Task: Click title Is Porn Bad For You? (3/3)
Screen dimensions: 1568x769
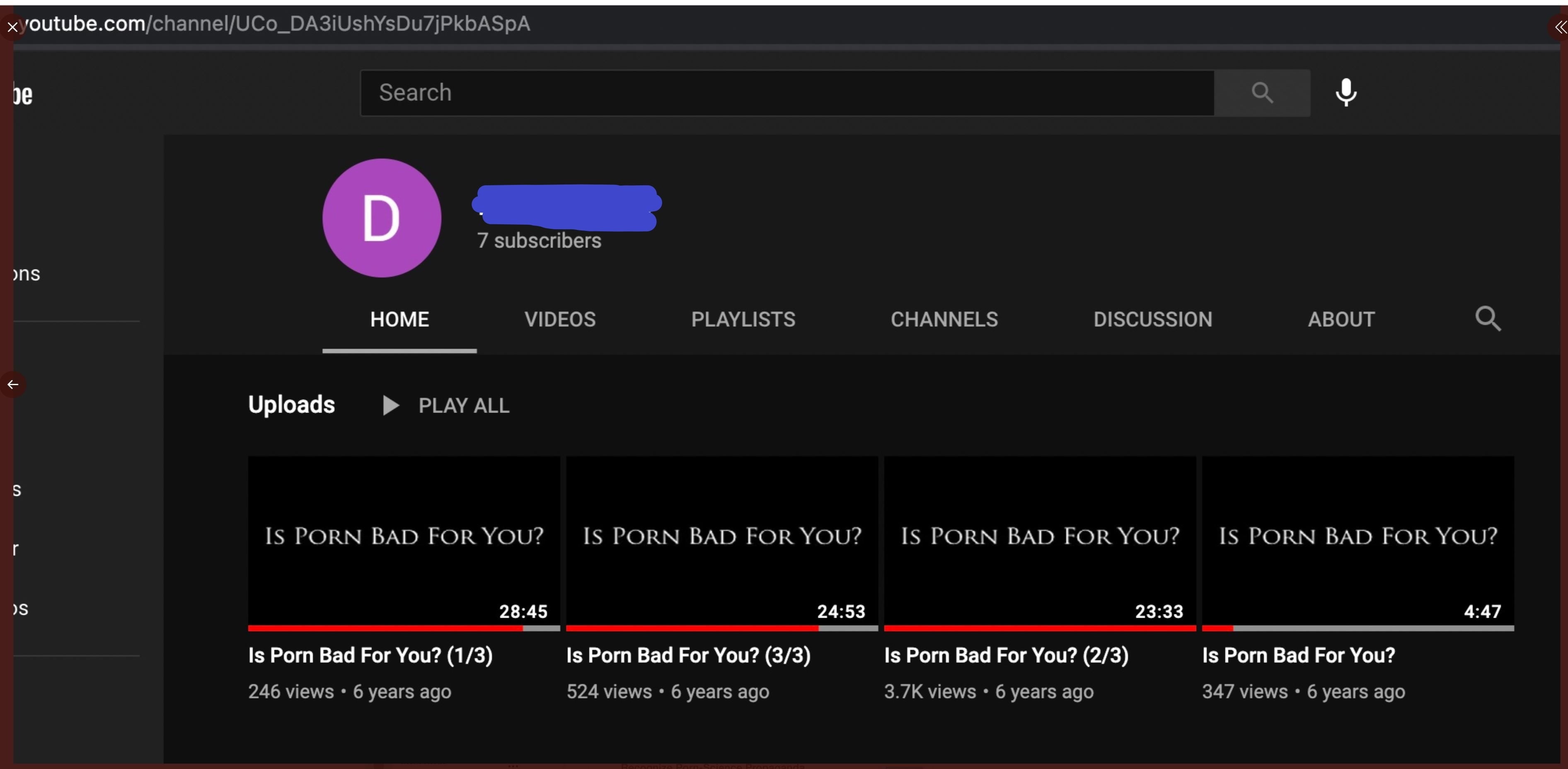Action: [x=688, y=655]
